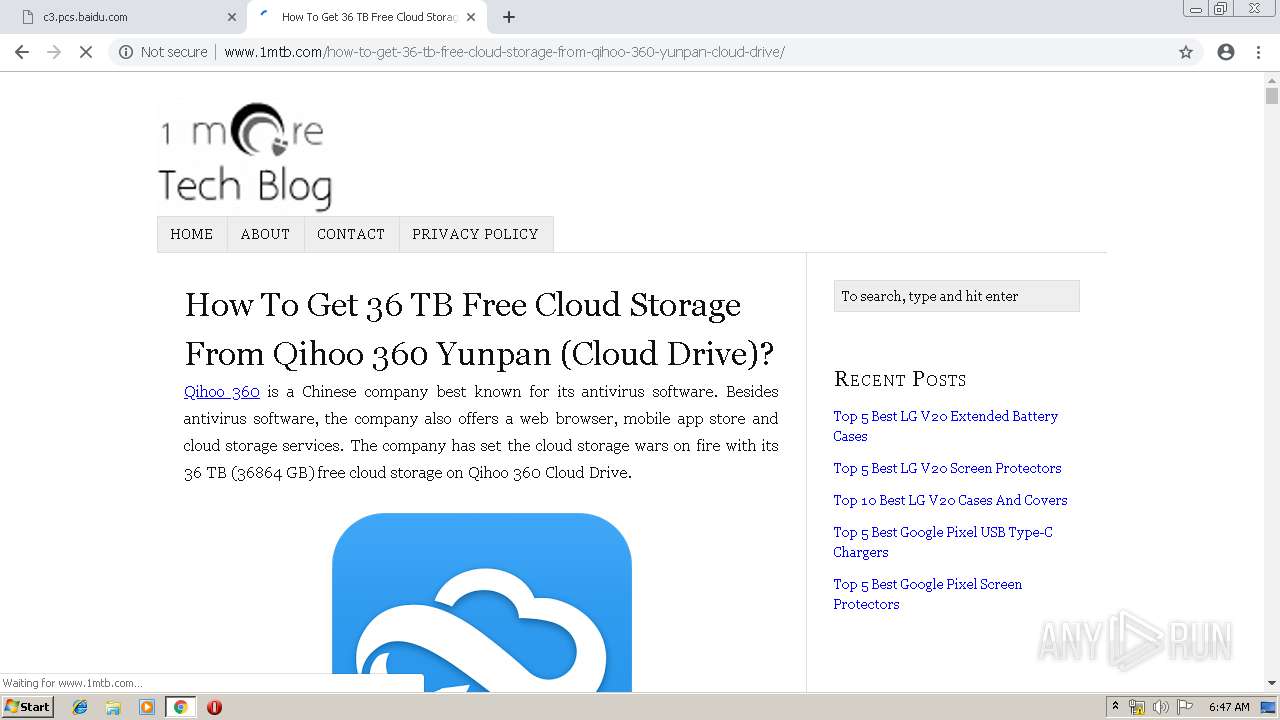
Task: Open Top 5 Best LG V20 Extended Battery Cases
Action: click(945, 426)
